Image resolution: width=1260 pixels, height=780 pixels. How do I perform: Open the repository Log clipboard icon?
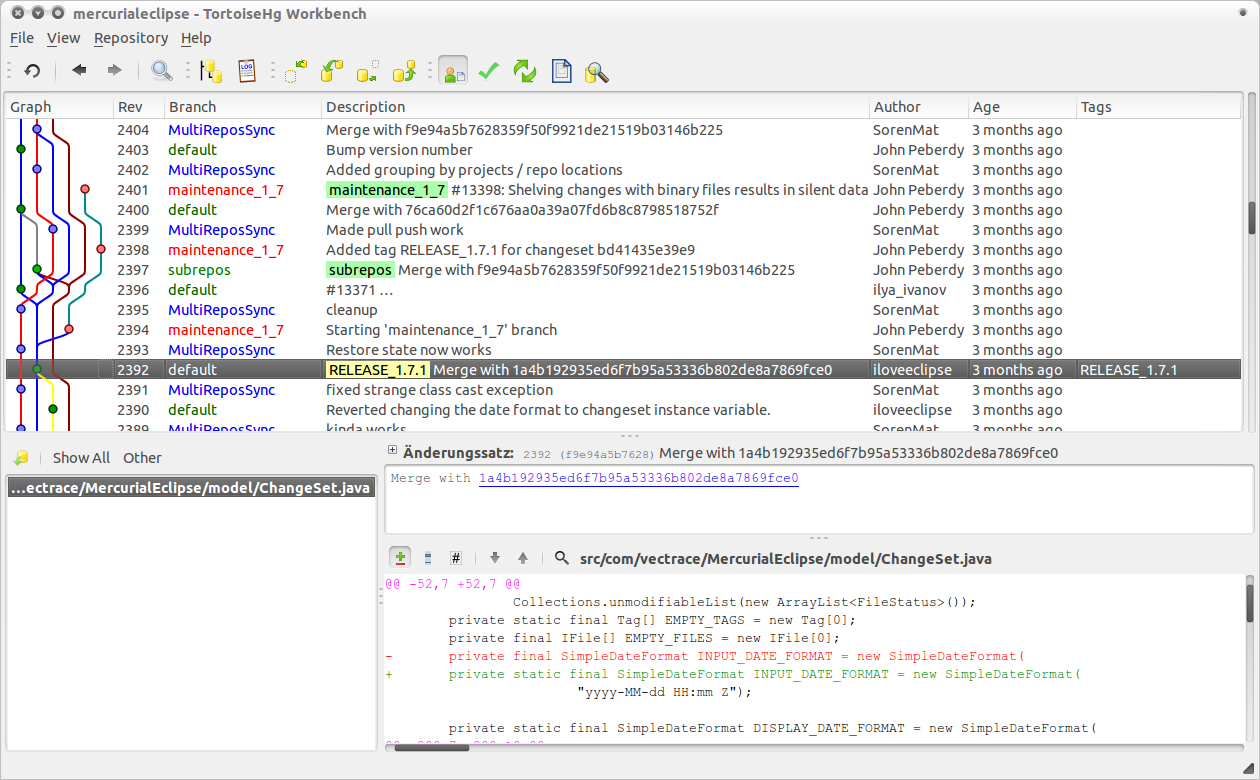[246, 71]
